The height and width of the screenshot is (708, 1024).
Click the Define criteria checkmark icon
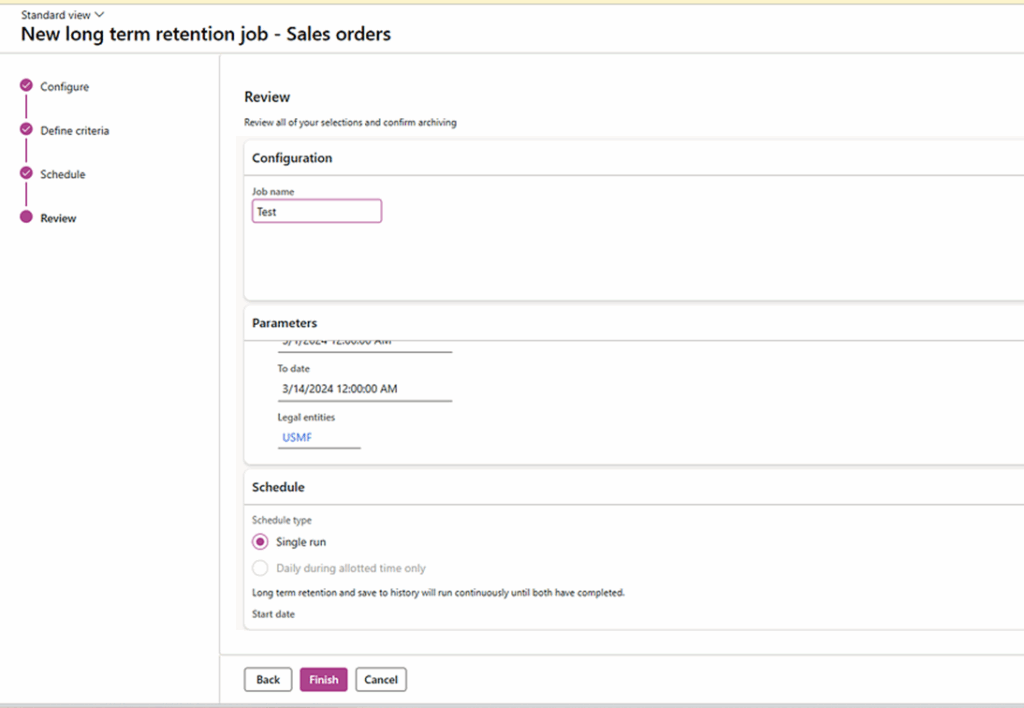tap(26, 130)
